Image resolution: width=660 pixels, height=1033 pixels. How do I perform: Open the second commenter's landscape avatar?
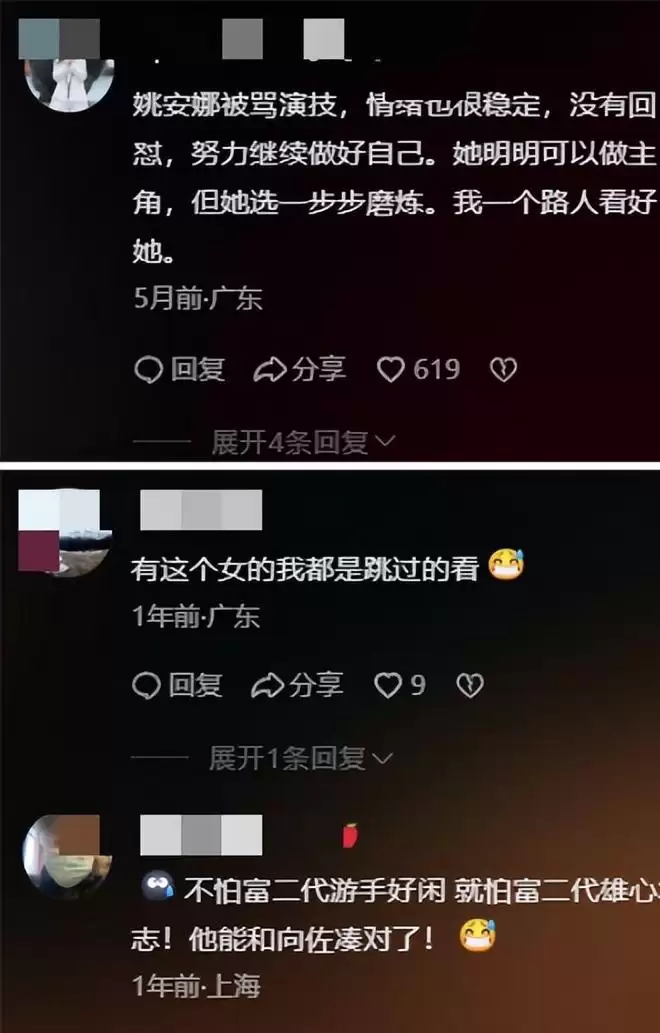(67, 534)
